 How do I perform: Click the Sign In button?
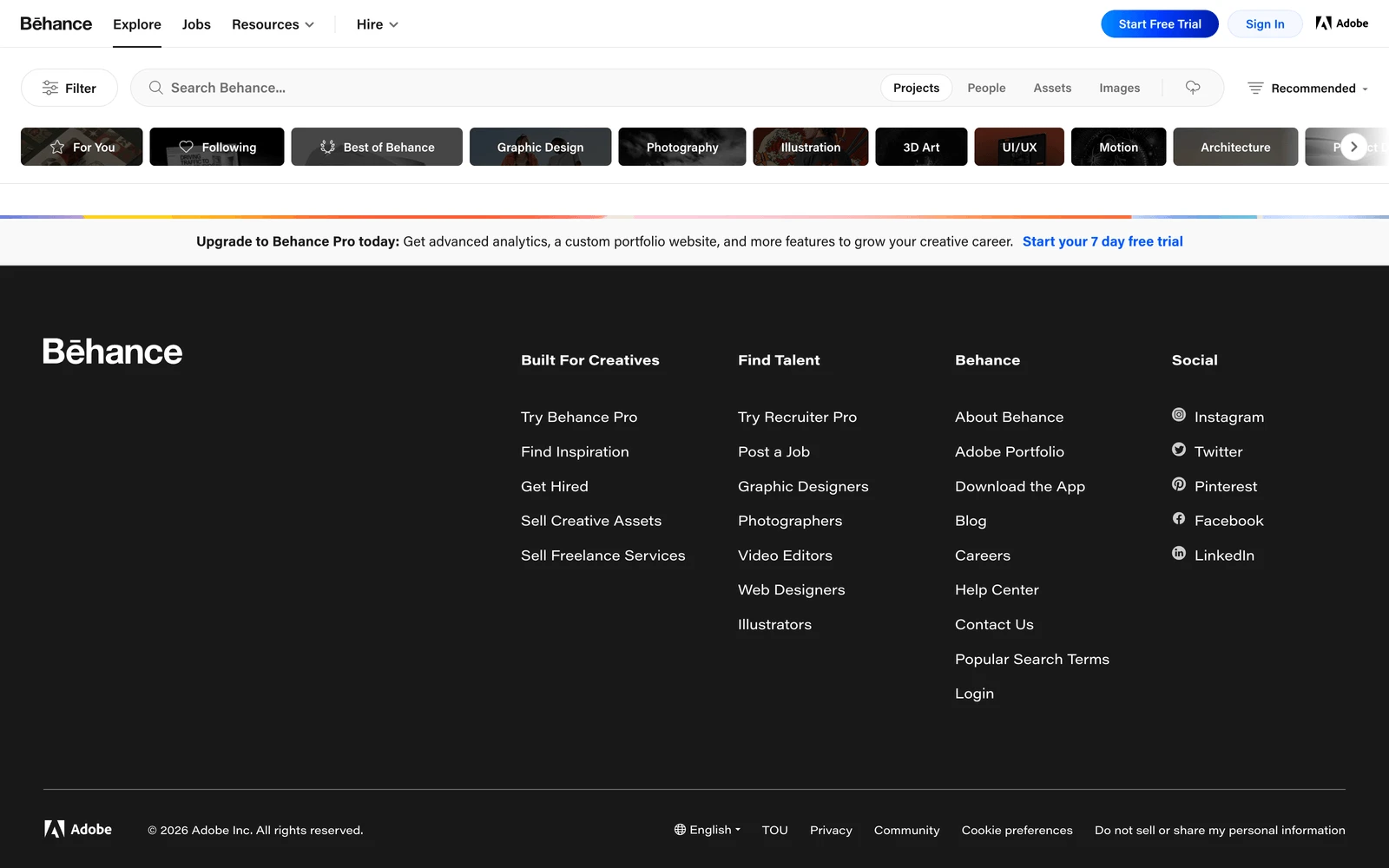point(1265,24)
